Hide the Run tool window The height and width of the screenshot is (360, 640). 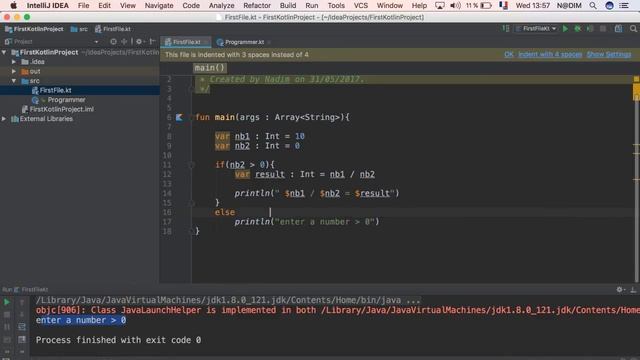tap(633, 289)
